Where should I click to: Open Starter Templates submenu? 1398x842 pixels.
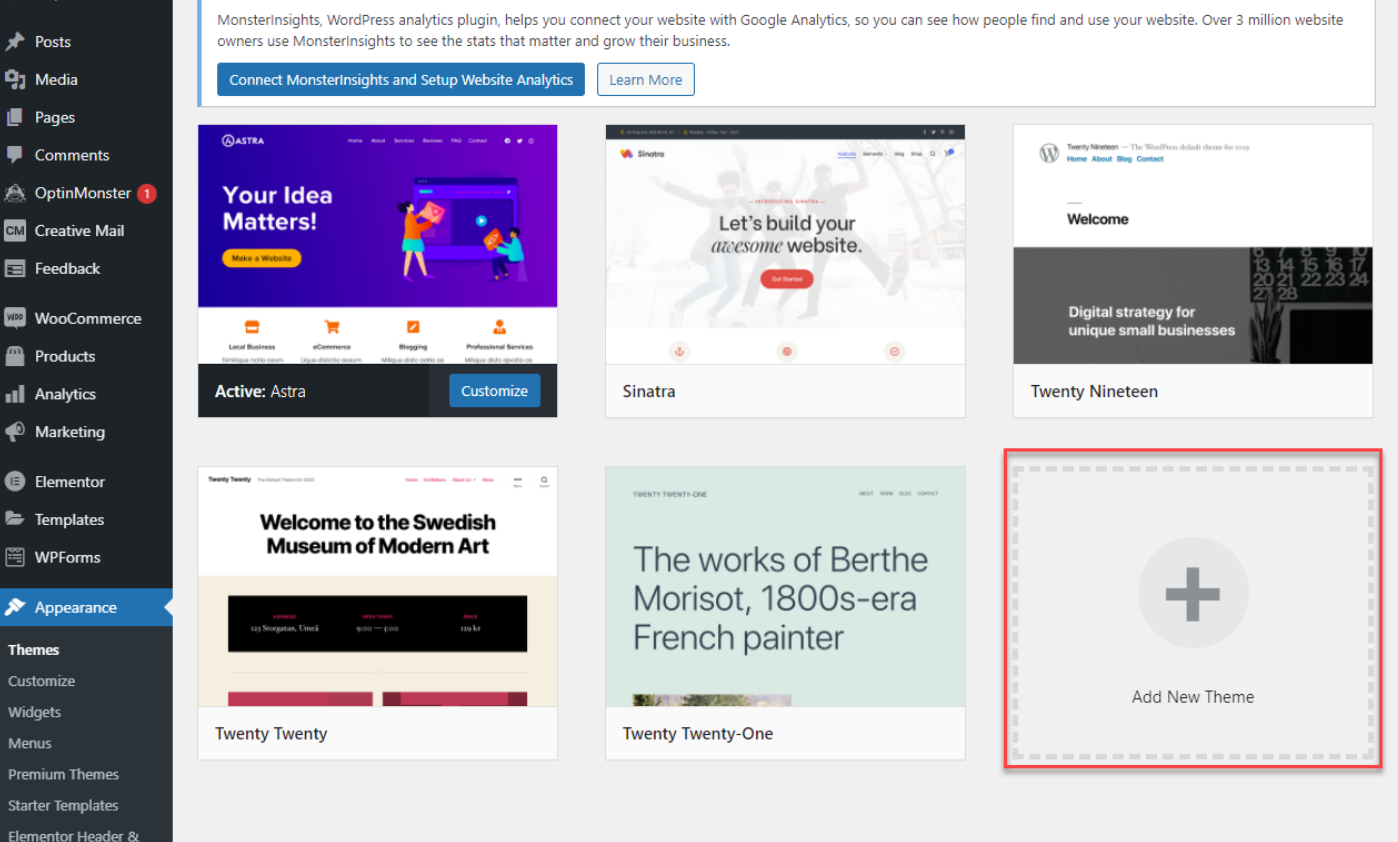(63, 805)
